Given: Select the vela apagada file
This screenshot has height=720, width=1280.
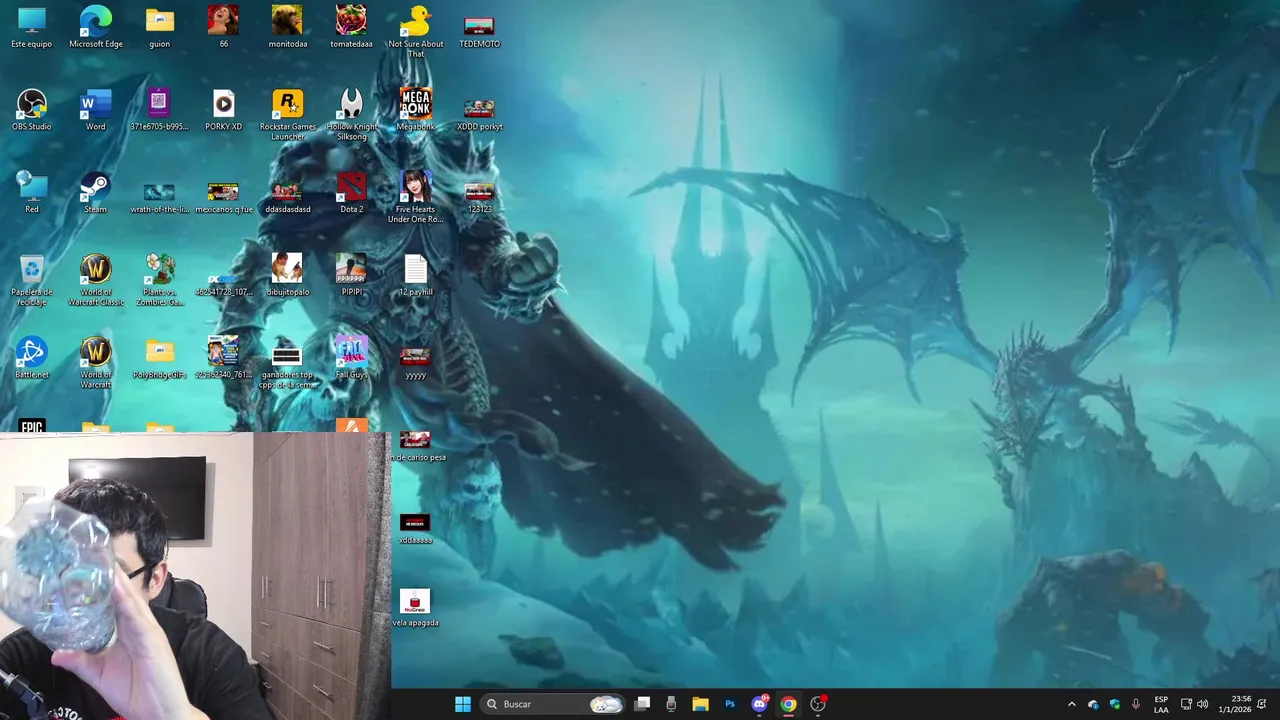Looking at the screenshot, I should tap(415, 609).
